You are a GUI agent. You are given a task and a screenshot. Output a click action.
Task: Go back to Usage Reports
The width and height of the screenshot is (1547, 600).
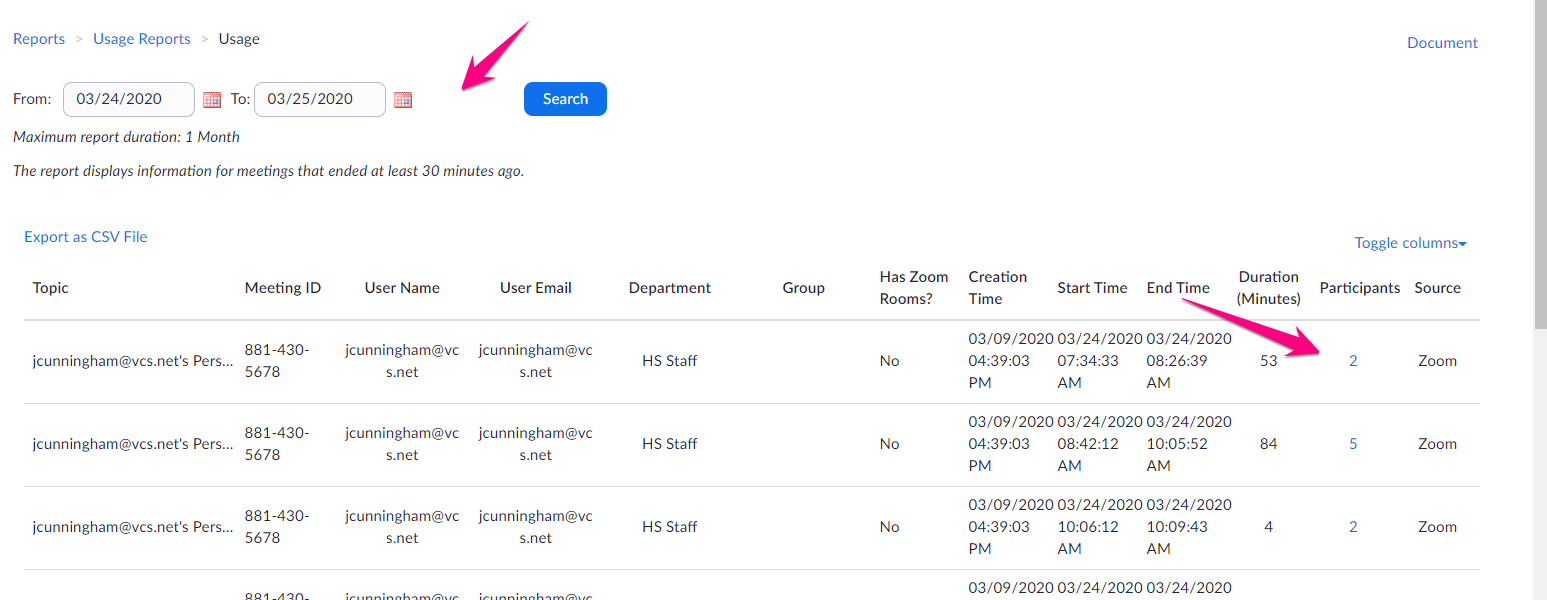(141, 38)
